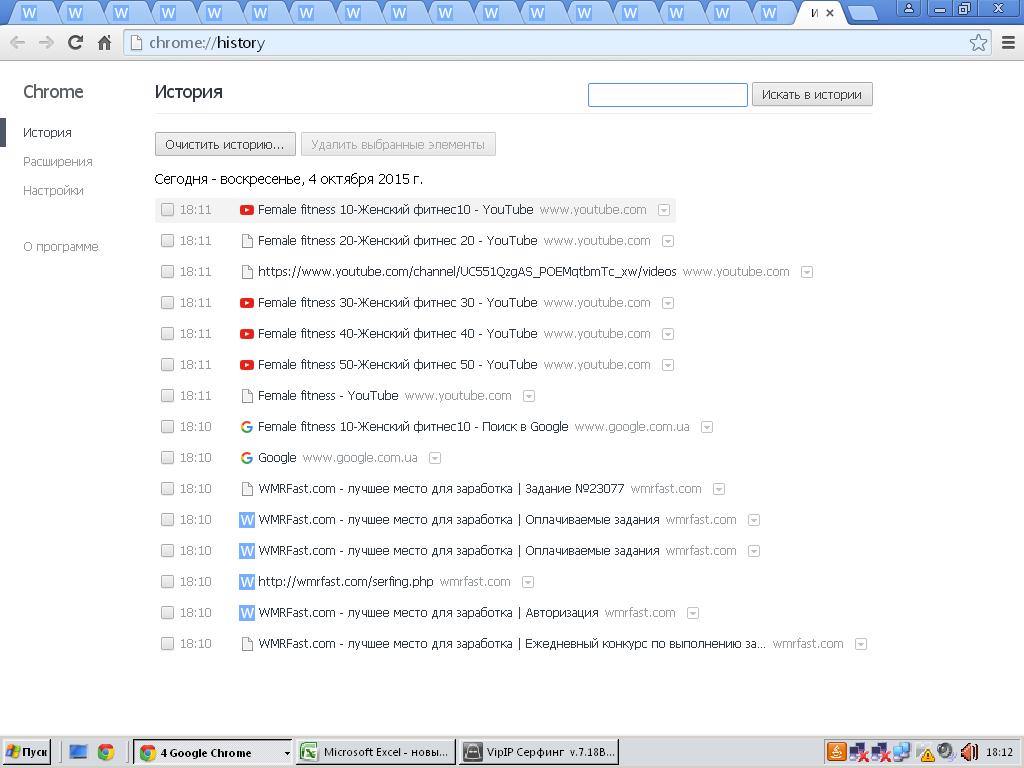Click Google favicon of the search results entry
The width and height of the screenshot is (1024, 768).
click(x=246, y=427)
